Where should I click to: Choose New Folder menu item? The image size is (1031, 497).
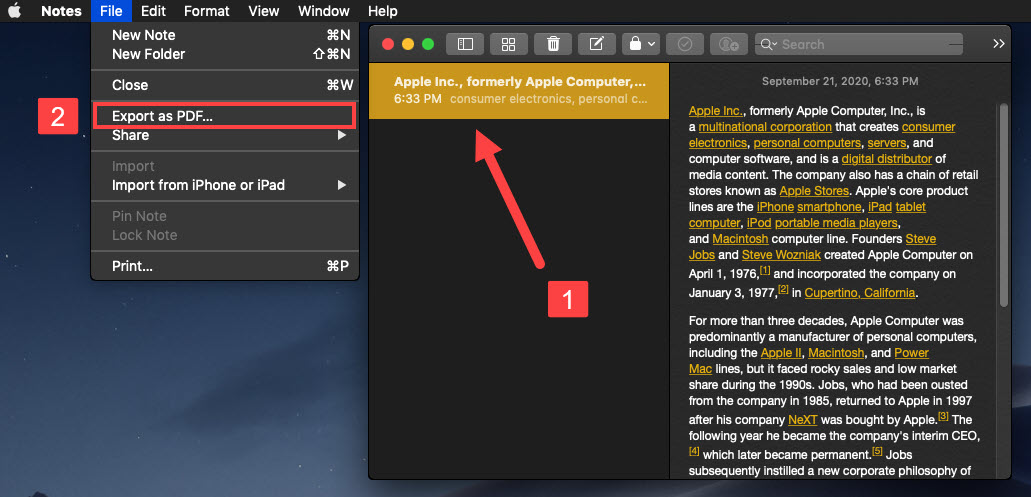click(x=226, y=54)
